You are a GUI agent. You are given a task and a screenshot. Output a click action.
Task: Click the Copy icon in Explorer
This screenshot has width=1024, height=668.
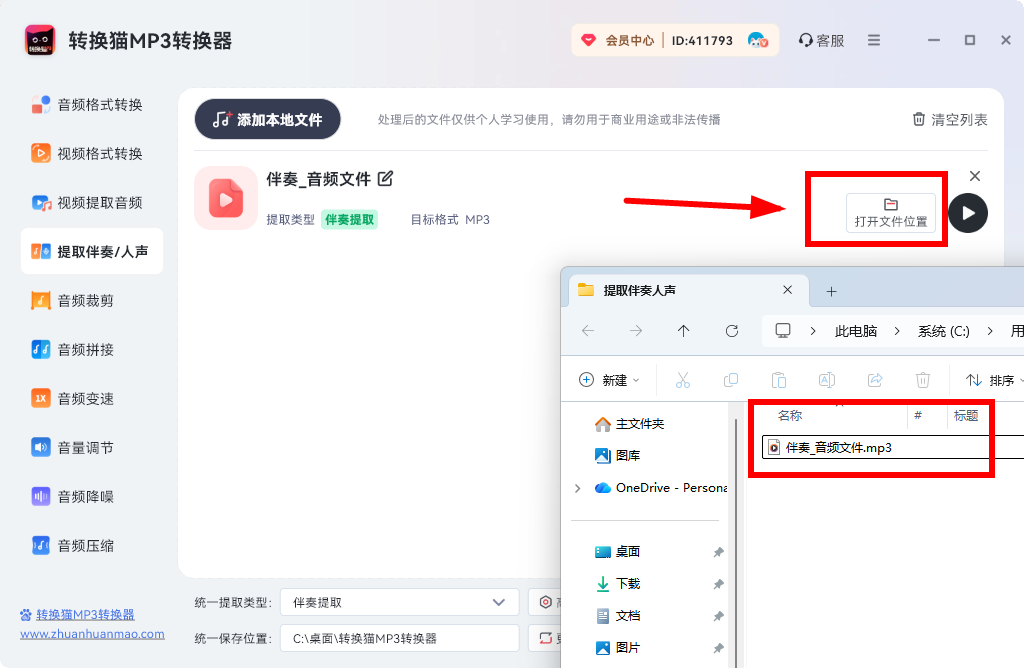[x=731, y=380]
